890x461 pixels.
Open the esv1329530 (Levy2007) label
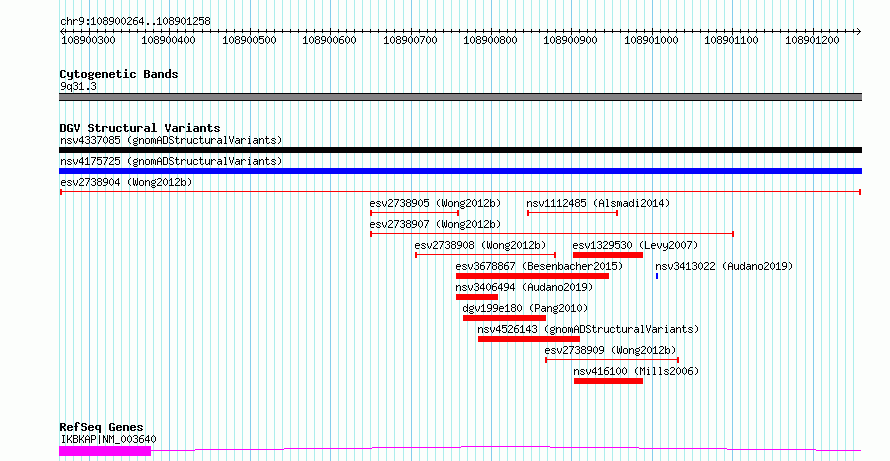point(636,245)
